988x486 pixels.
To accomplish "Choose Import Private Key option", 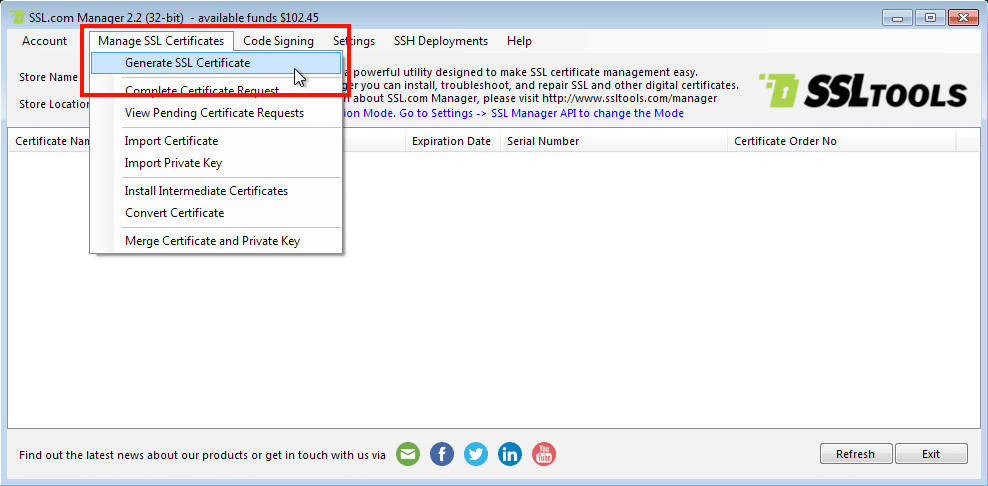I will [173, 163].
